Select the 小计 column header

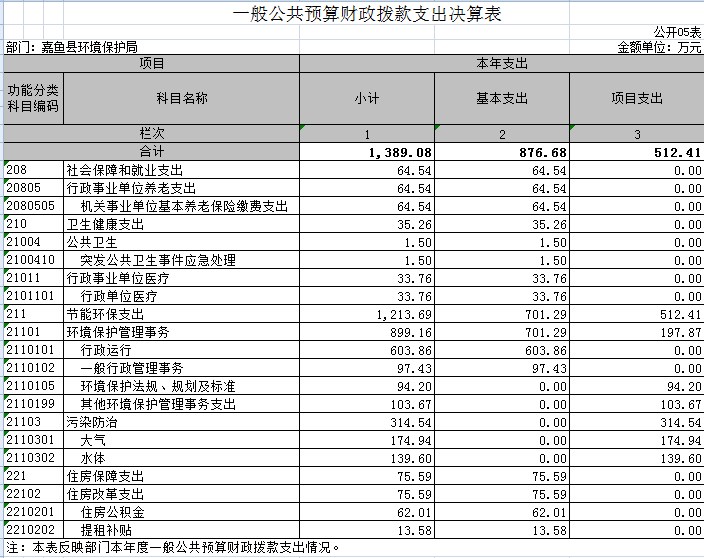pos(367,98)
